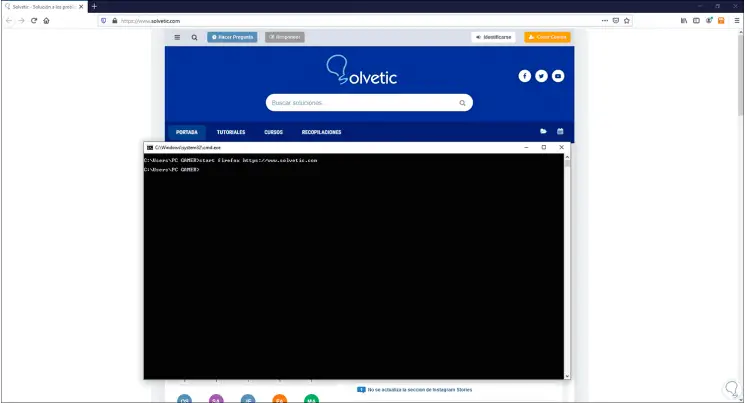Select the PORTADA nav tab
This screenshot has height=403, width=745.
187,132
